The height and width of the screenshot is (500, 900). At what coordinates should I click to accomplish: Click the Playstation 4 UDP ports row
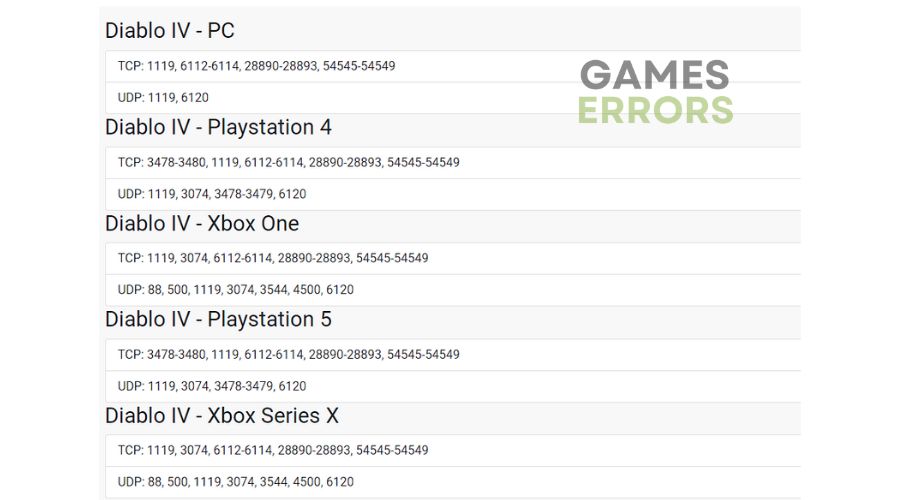pos(453,194)
